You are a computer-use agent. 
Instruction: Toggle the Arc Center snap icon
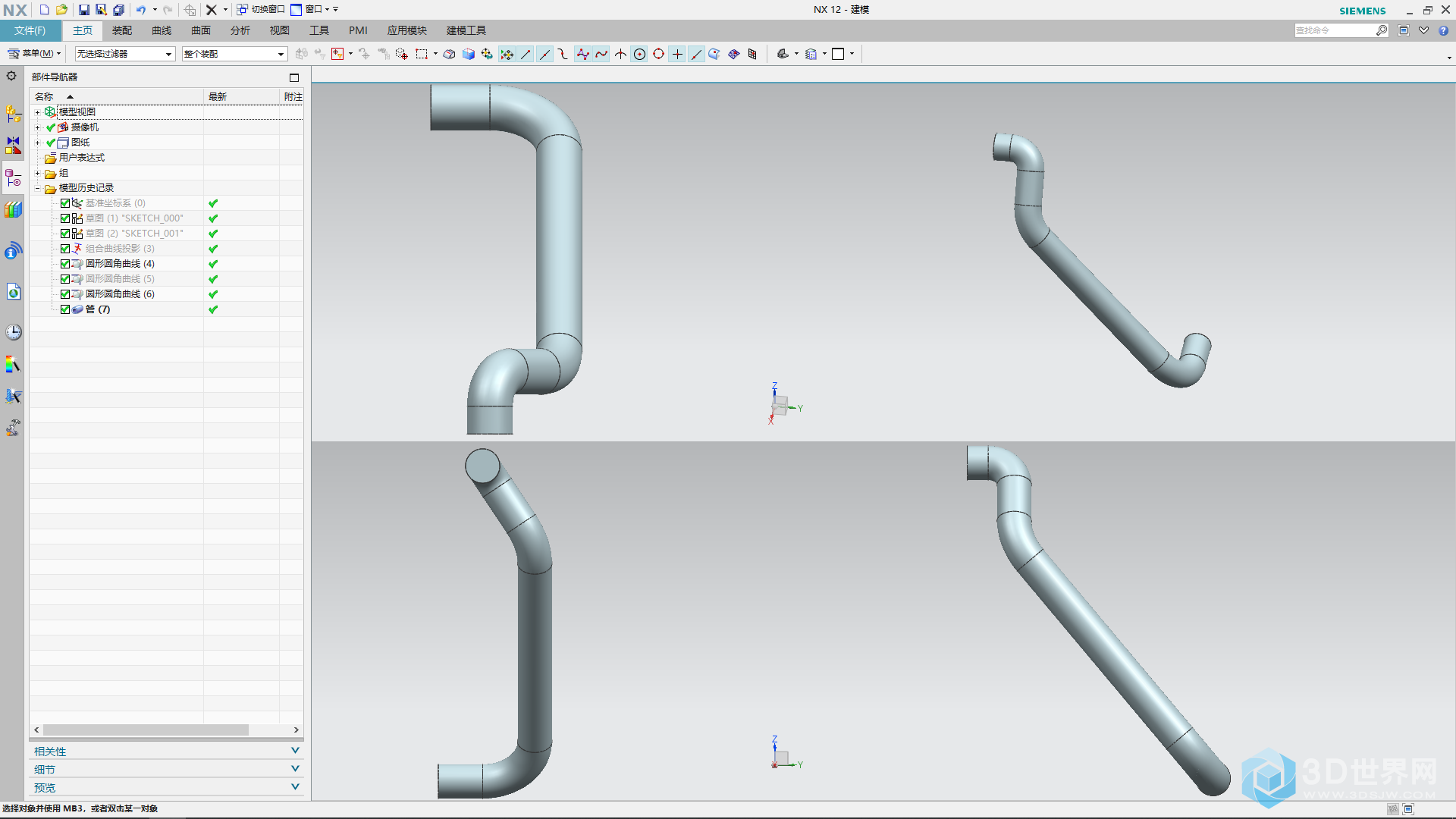pos(639,54)
